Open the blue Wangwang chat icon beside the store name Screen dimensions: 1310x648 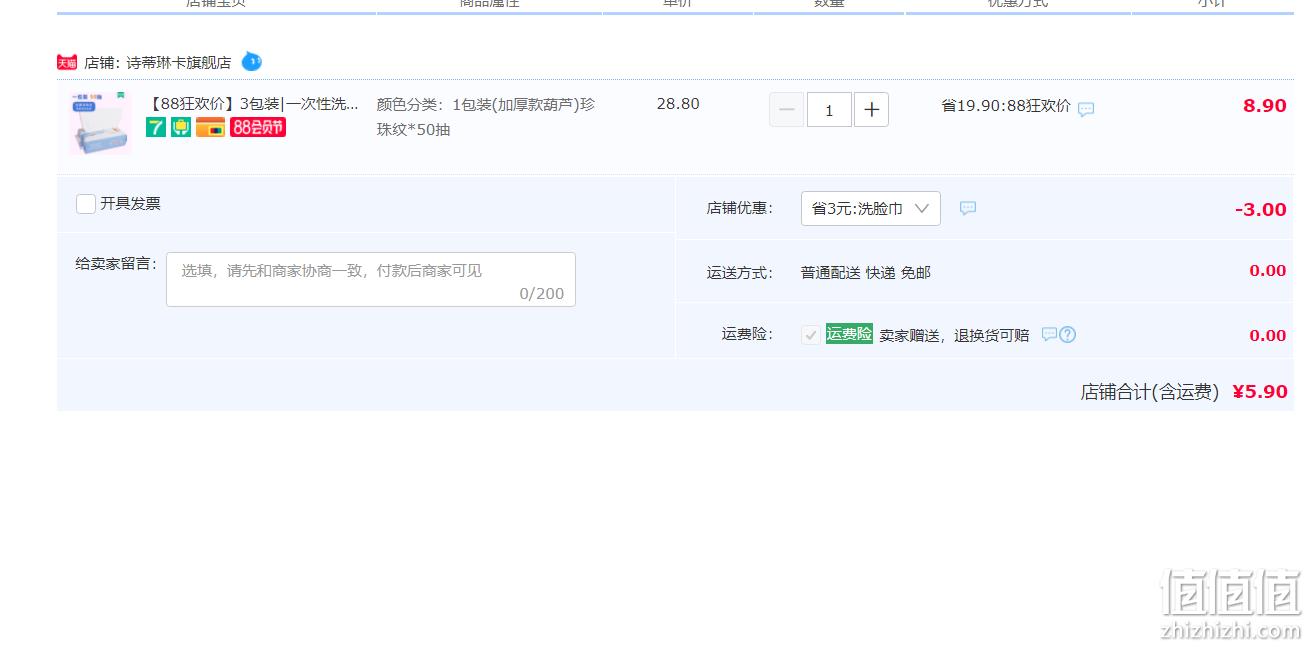(x=252, y=61)
